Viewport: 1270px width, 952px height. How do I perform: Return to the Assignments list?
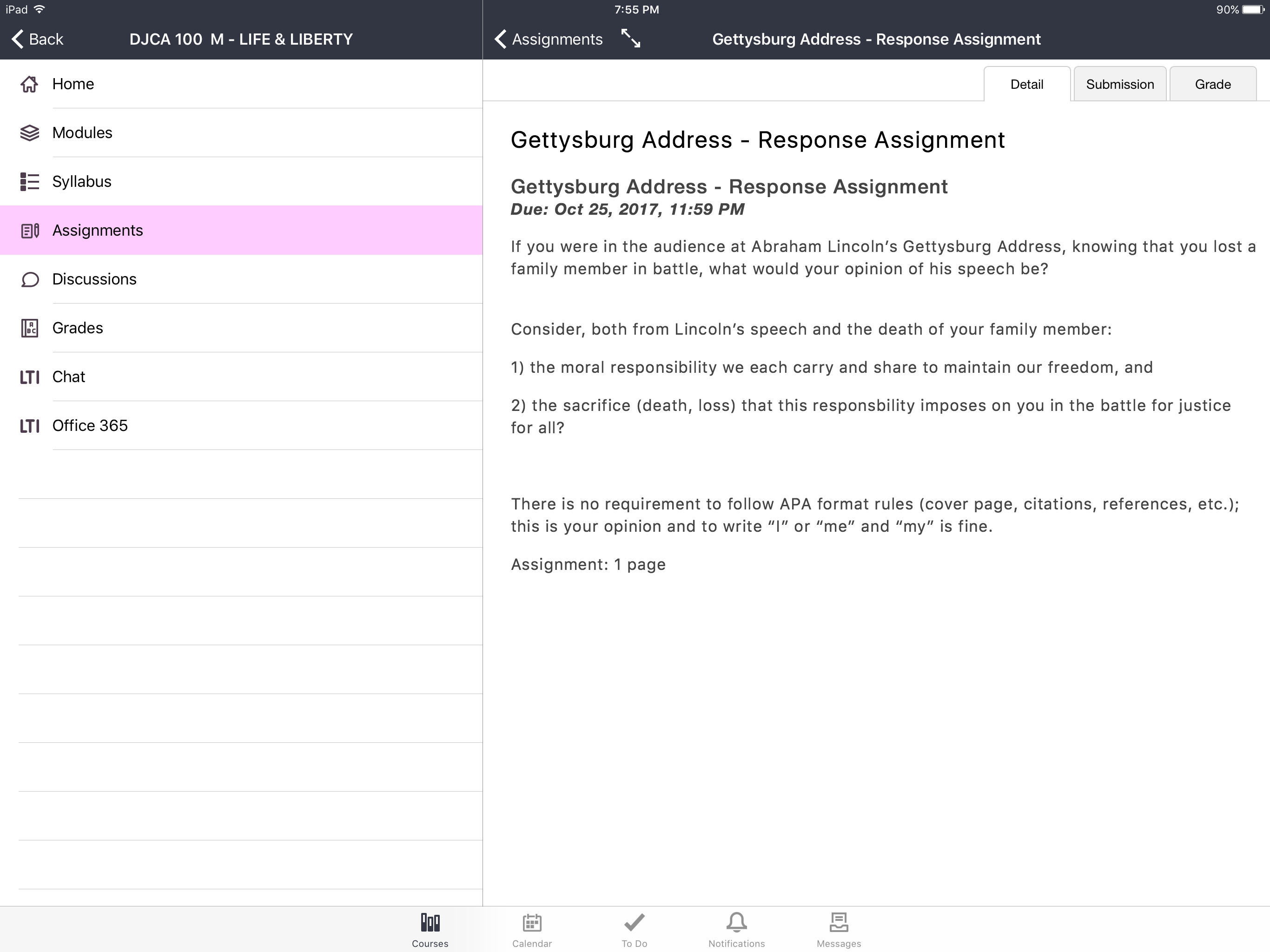click(x=549, y=39)
